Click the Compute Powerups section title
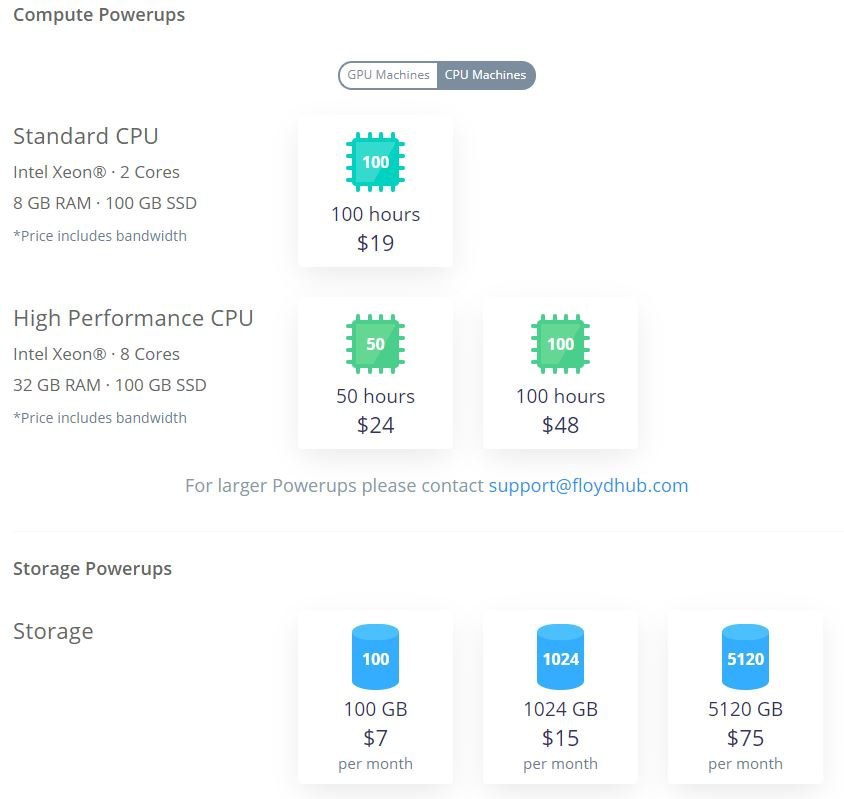844x799 pixels. coord(99,15)
